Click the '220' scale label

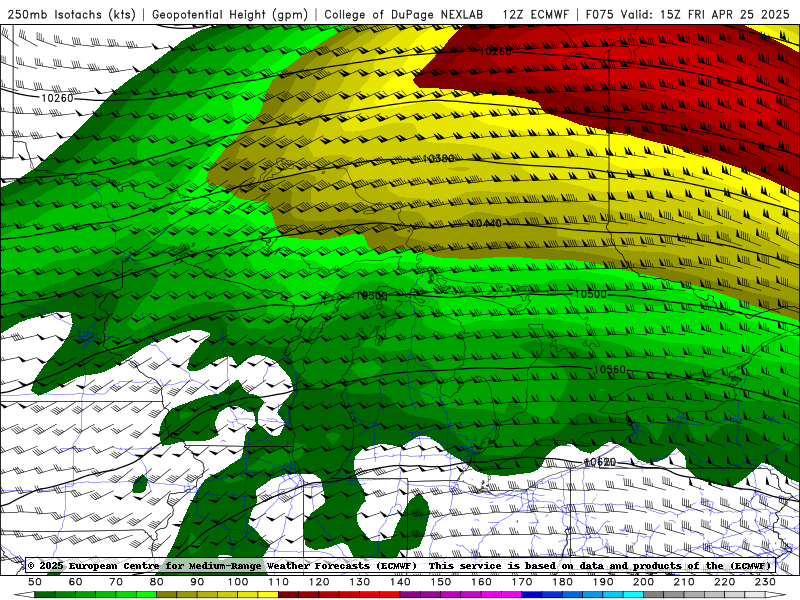tap(724, 582)
